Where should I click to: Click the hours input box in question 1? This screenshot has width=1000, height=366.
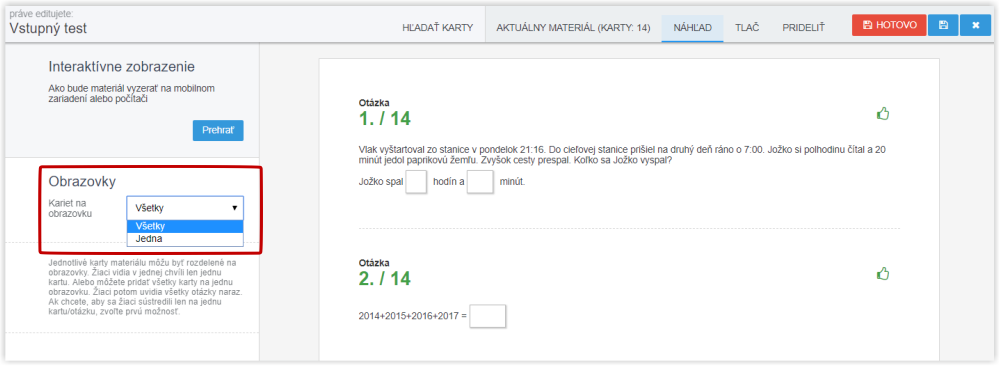coord(416,182)
